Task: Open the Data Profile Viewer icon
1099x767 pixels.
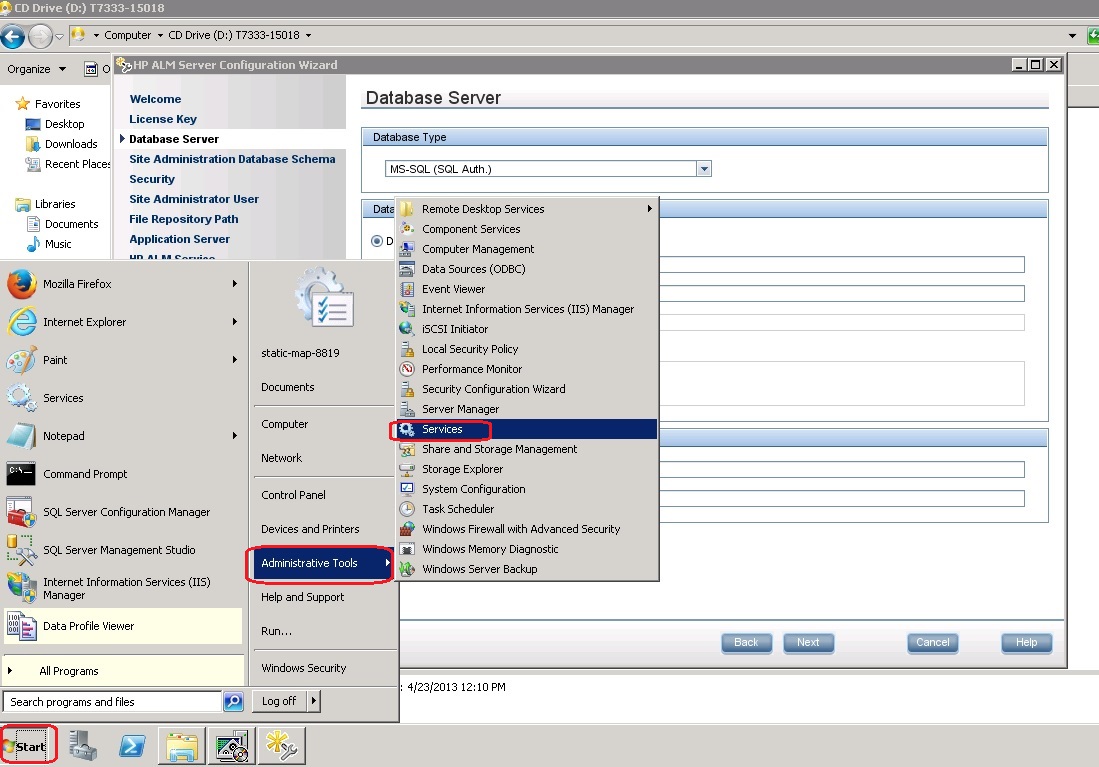Action: 21,626
